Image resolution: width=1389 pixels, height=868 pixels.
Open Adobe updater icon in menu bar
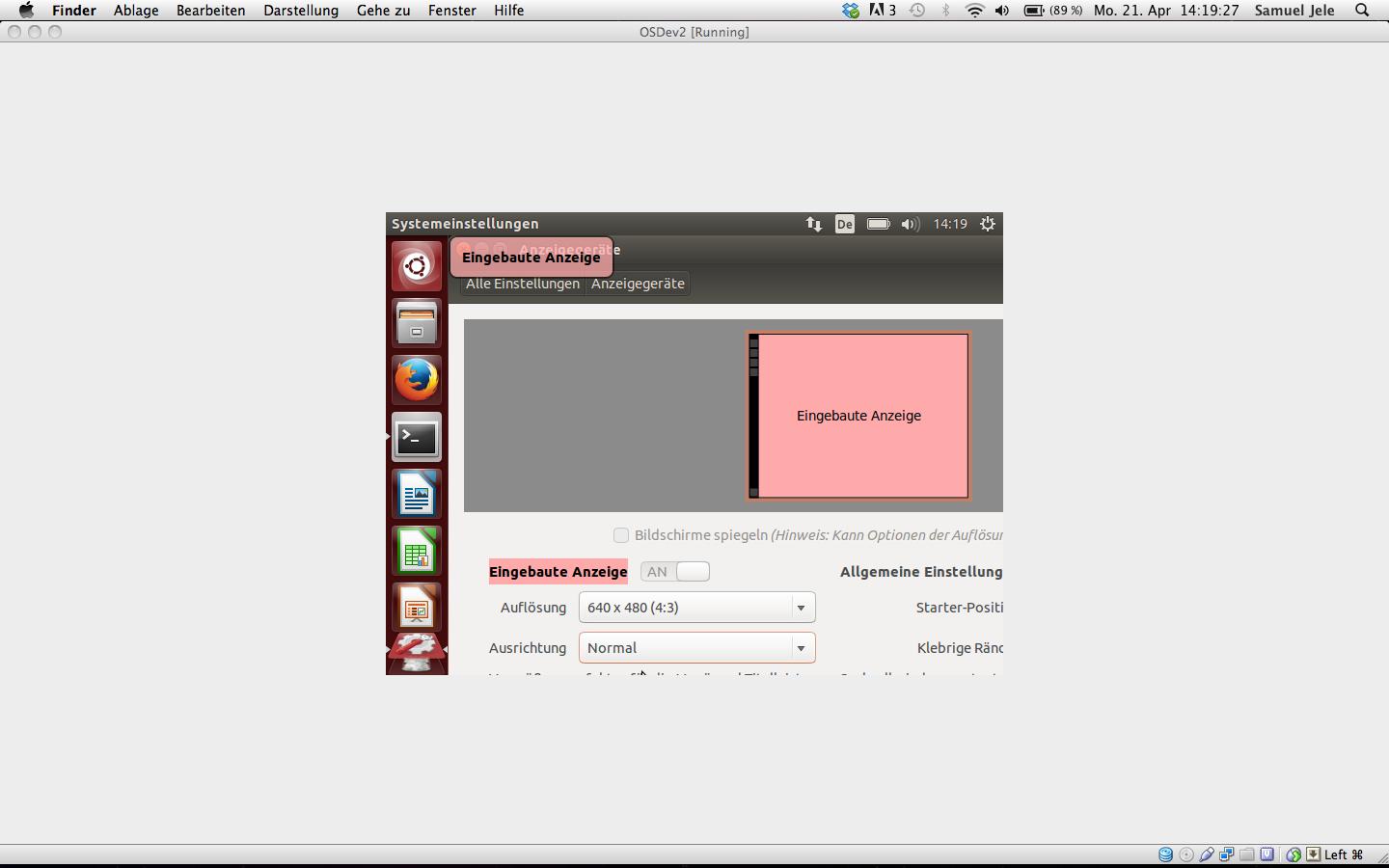pyautogui.click(x=883, y=11)
